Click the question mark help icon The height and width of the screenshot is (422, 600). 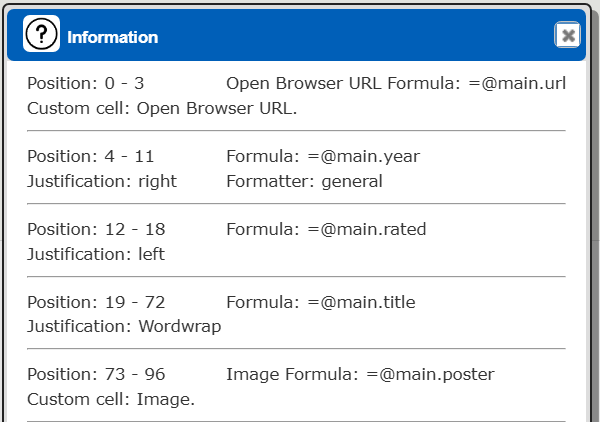[41, 36]
